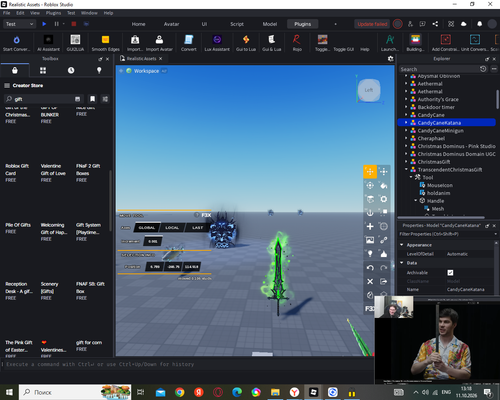Switch to the Avatar ribbon tab
The image size is (500, 400).
(x=171, y=24)
